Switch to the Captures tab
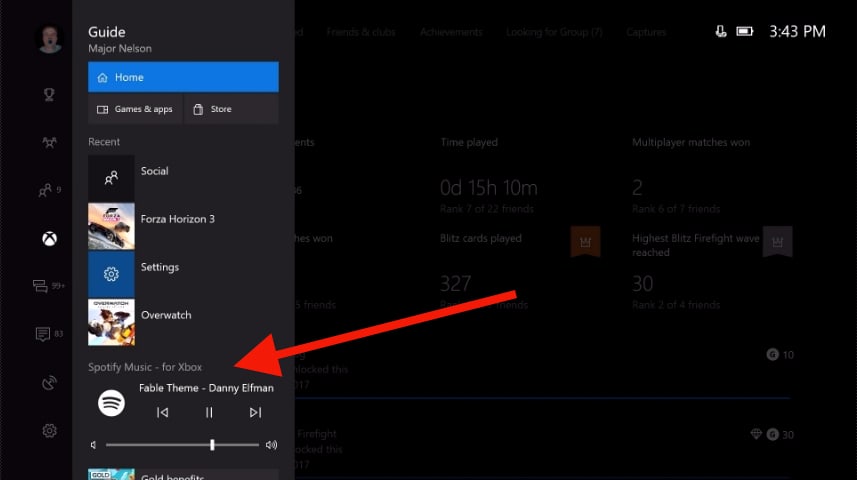Screen dimensions: 857x480 (646, 32)
